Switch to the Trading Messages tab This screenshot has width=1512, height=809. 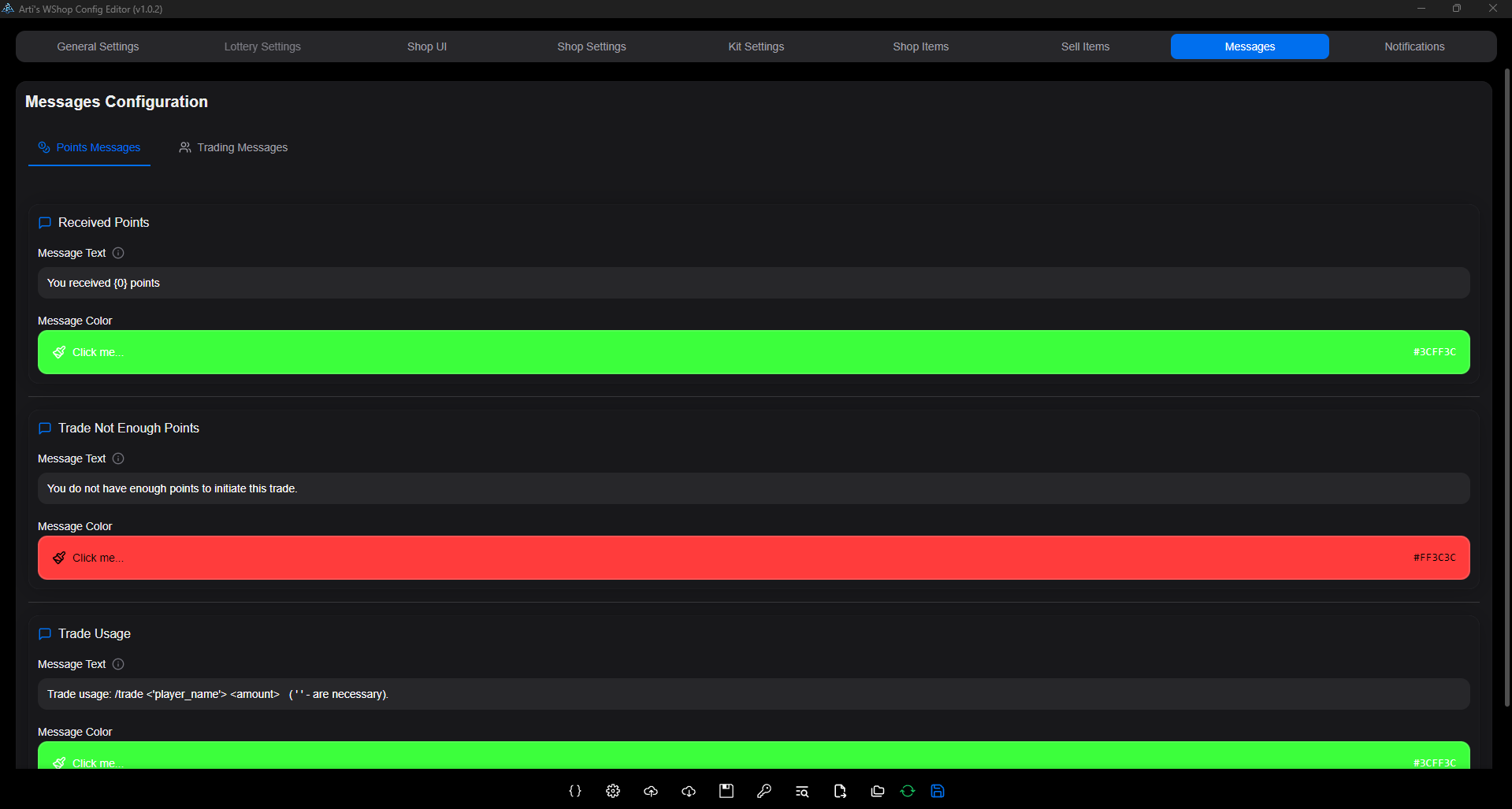click(x=233, y=147)
